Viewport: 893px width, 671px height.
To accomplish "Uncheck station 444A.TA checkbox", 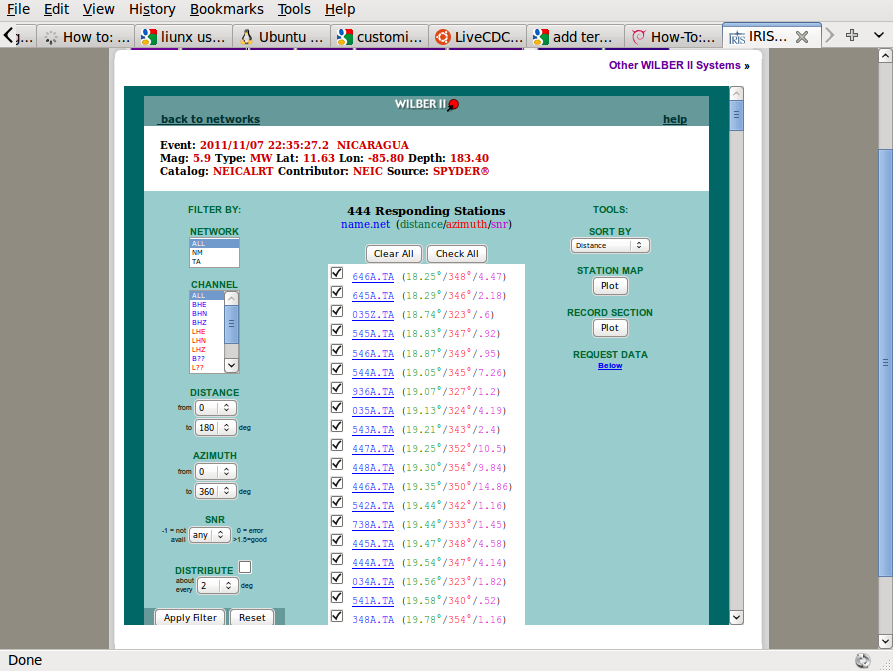I will (x=337, y=559).
